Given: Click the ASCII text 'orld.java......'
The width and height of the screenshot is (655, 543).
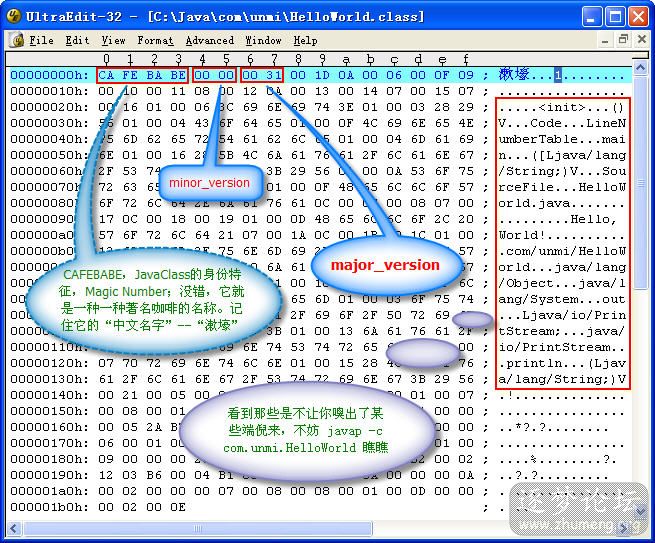Looking at the screenshot, I should click(561, 203).
